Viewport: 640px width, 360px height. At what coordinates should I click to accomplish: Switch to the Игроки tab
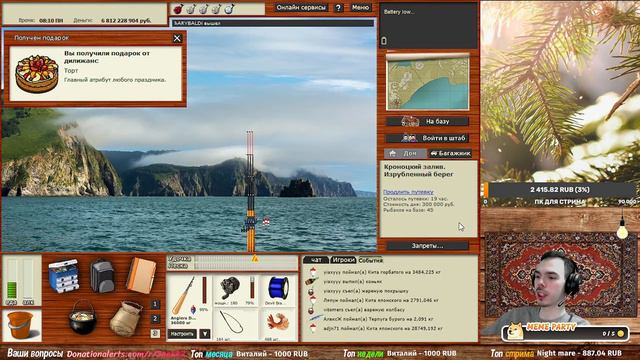click(x=343, y=260)
